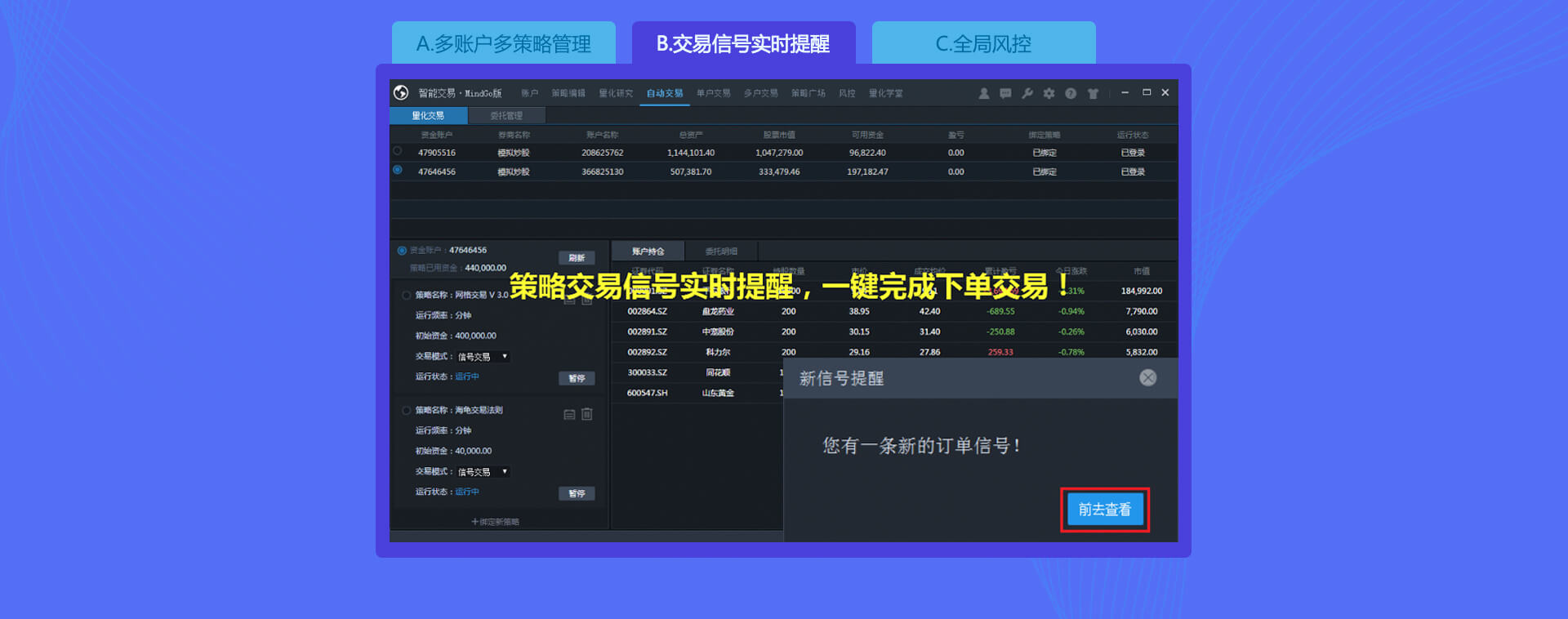The width and height of the screenshot is (1568, 619).
Task: Select the 海龟交易法则 strategy radio button
Action: coord(406,410)
